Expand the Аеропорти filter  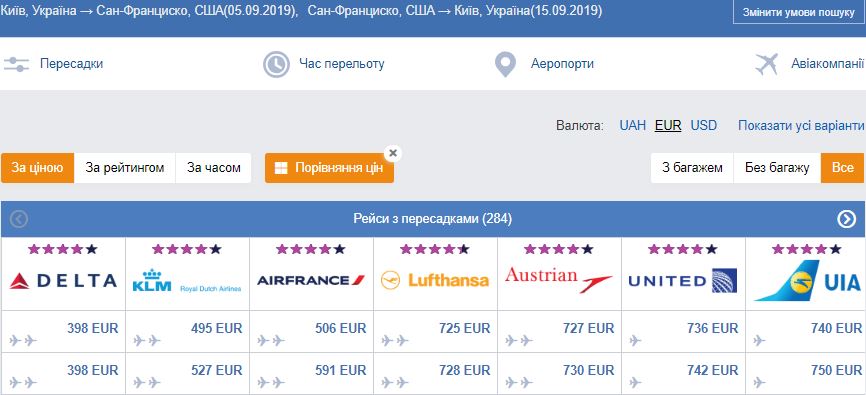click(562, 64)
